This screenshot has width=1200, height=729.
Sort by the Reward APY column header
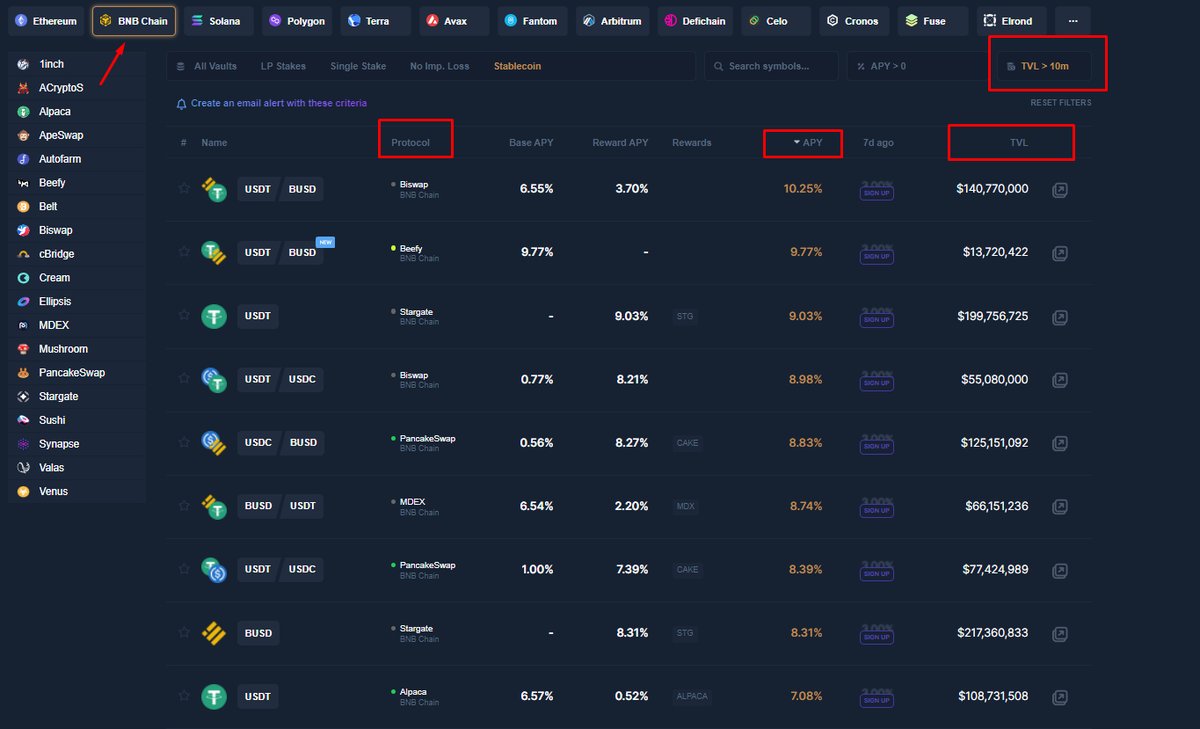(x=620, y=143)
